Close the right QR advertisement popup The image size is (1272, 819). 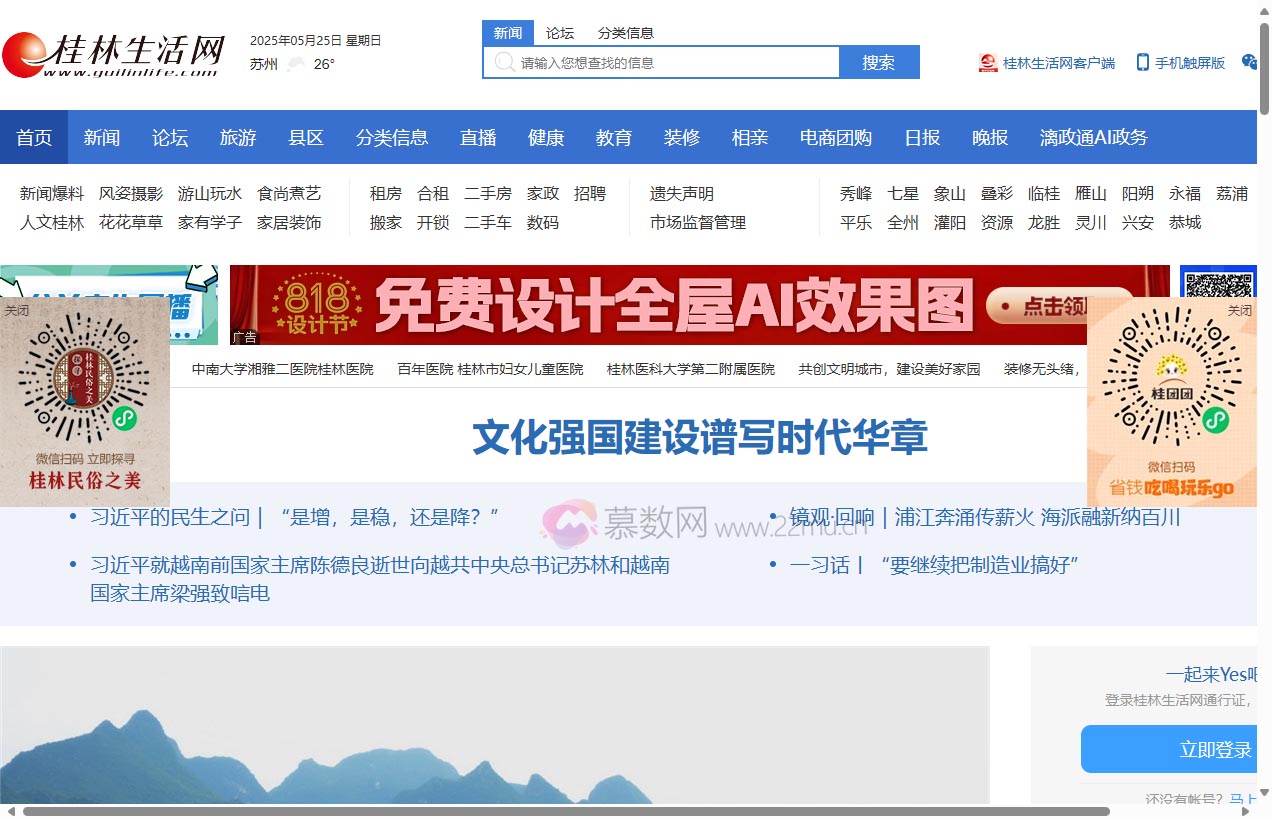coord(1240,310)
